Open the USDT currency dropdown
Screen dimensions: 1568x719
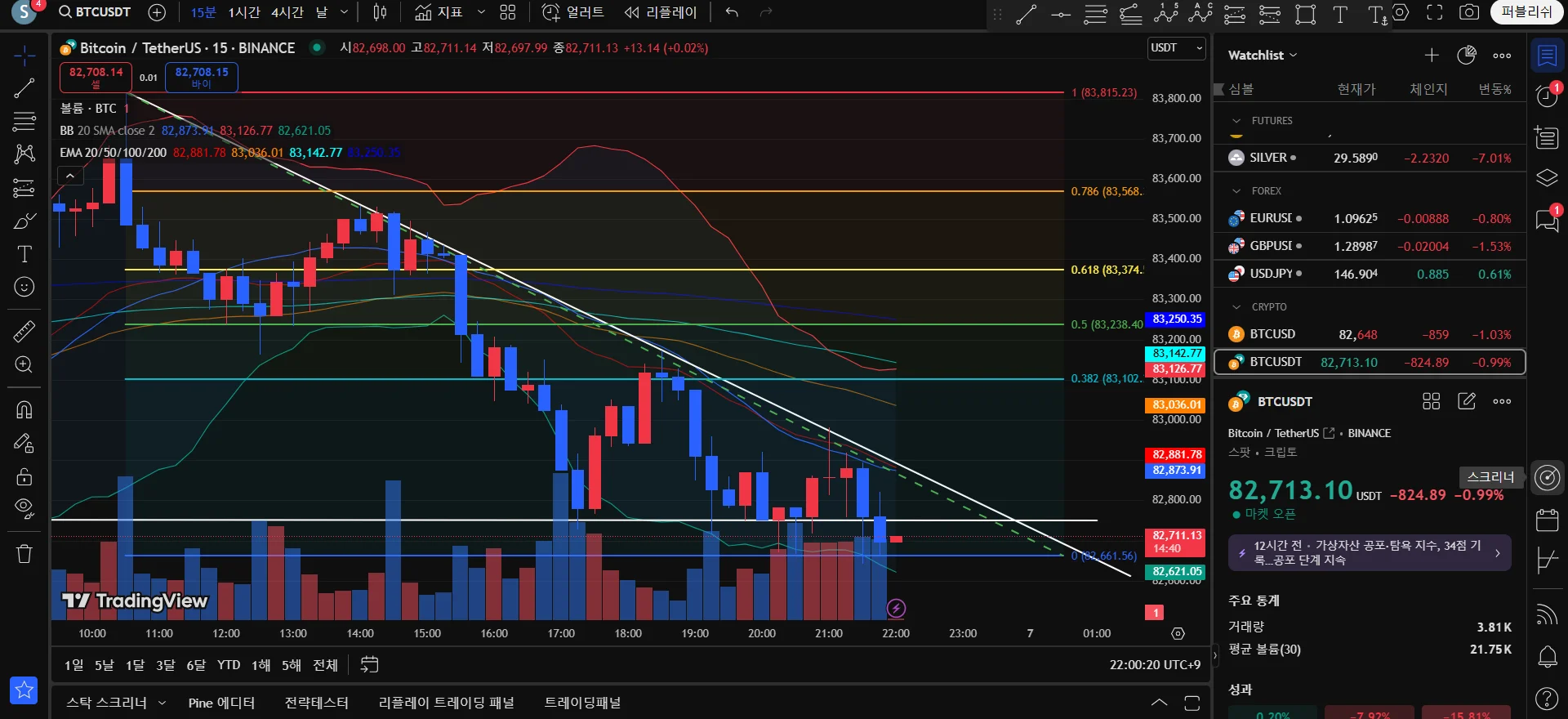click(x=1176, y=48)
